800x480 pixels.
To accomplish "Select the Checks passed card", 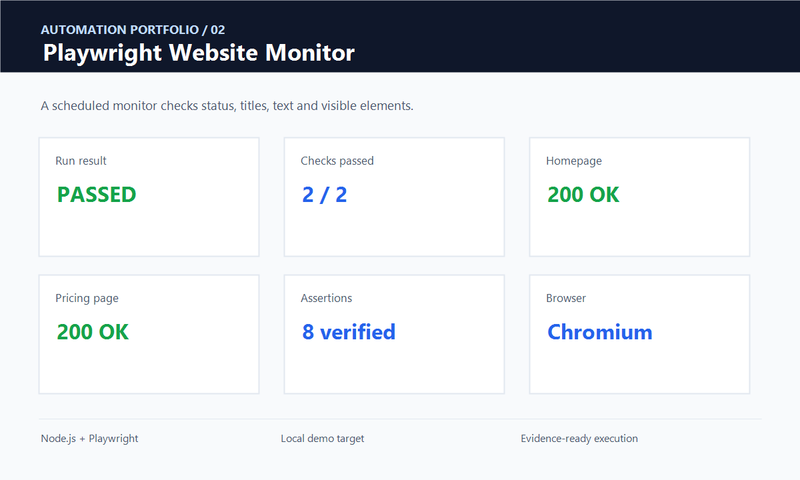I will coord(394,197).
